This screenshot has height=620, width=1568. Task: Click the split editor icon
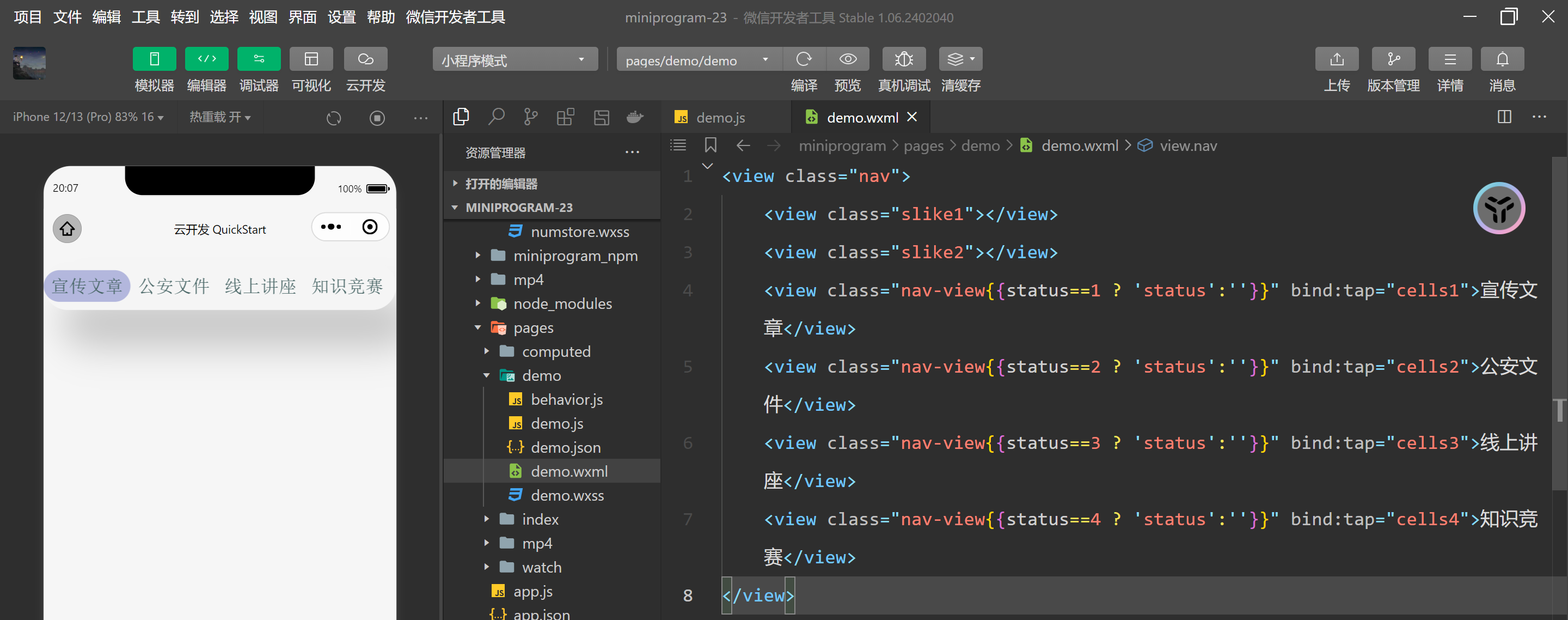[1504, 117]
